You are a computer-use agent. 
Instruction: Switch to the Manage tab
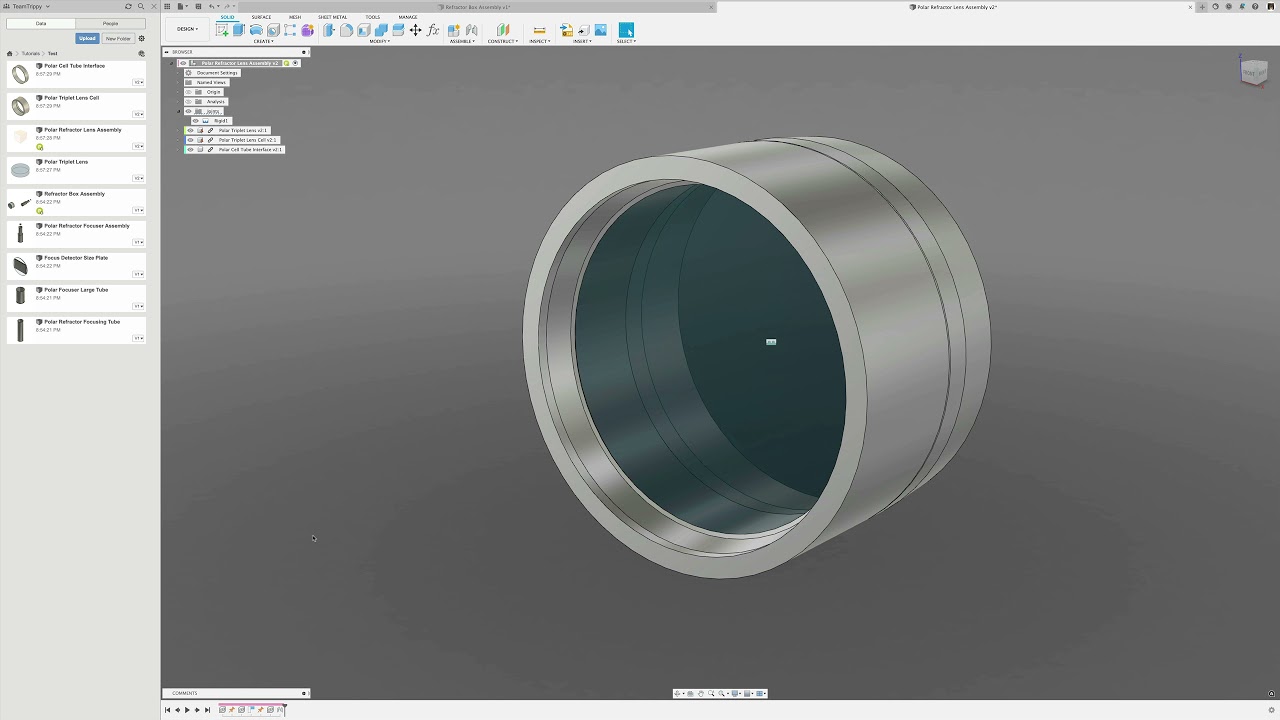(x=408, y=17)
